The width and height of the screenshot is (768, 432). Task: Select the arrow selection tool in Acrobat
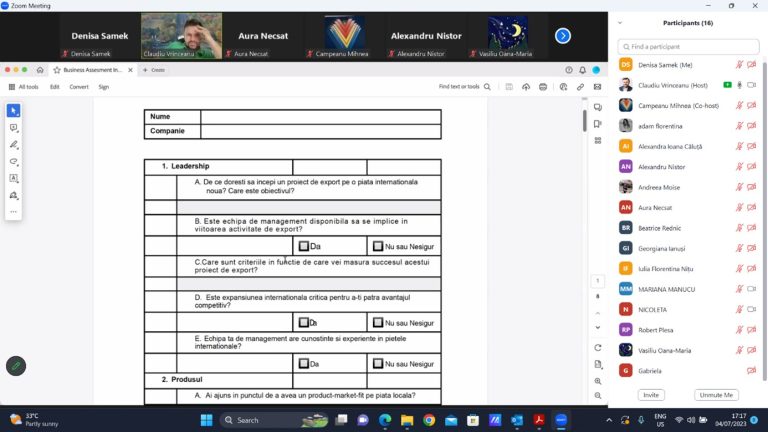point(14,110)
